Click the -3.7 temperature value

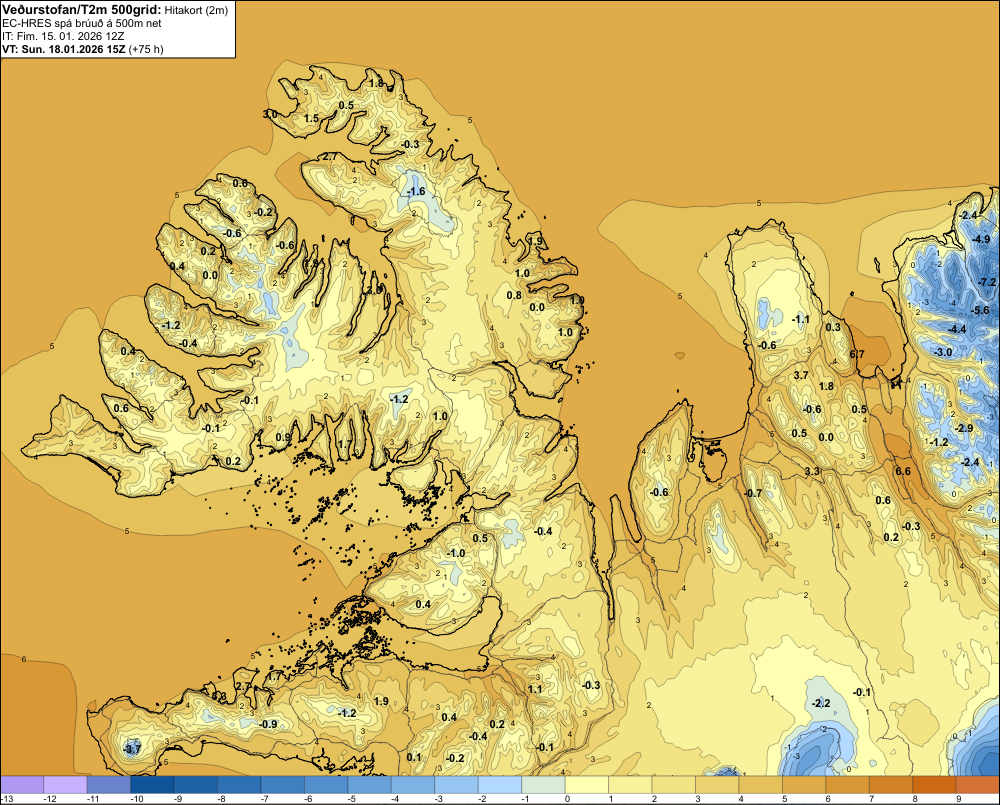tap(132, 750)
